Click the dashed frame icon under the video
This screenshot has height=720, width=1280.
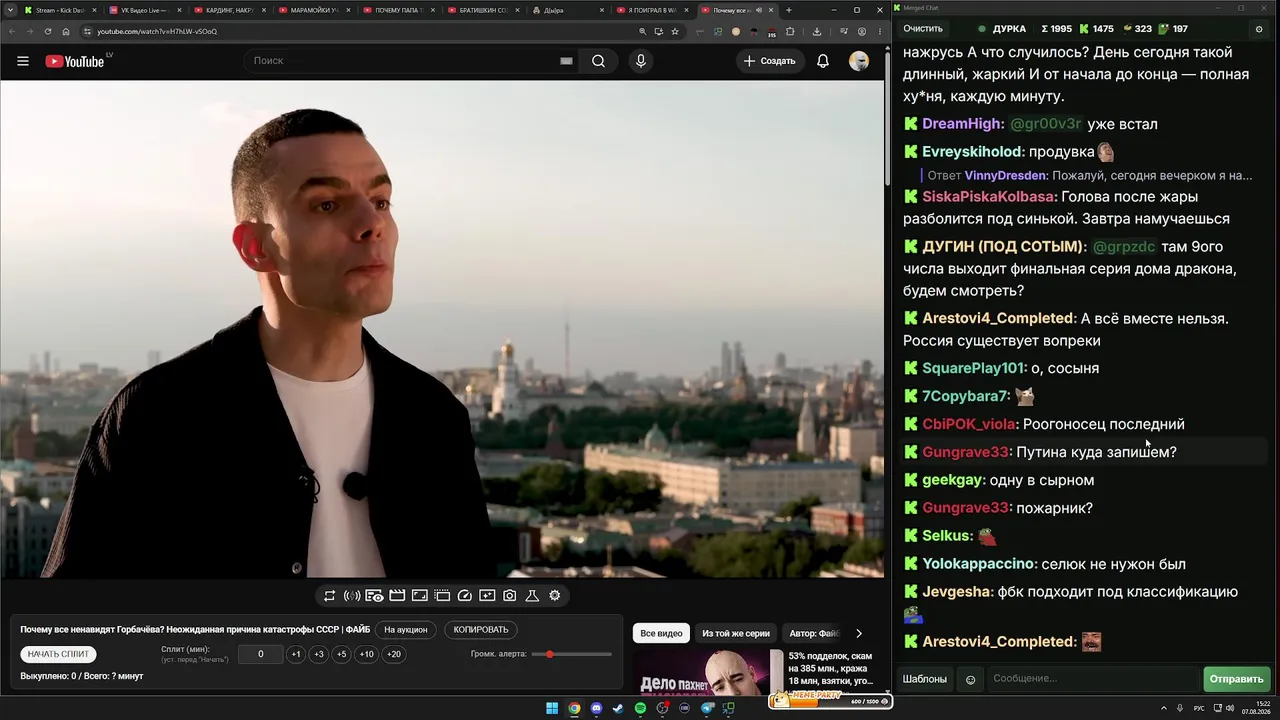click(442, 596)
